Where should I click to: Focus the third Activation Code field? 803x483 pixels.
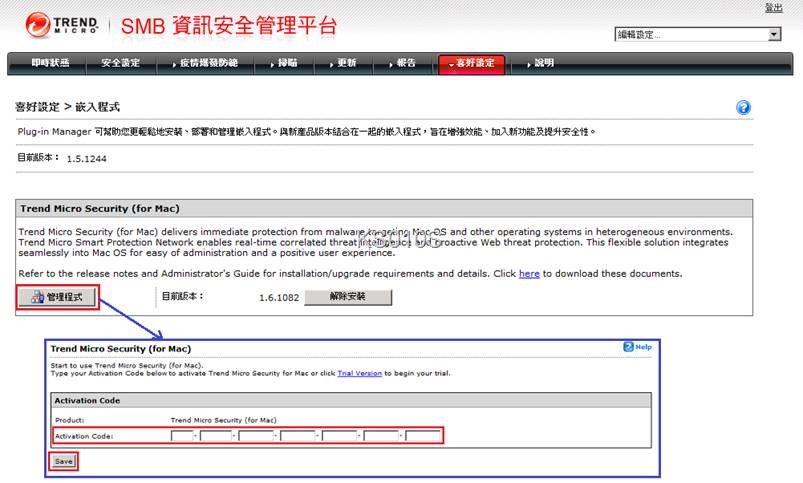point(256,436)
